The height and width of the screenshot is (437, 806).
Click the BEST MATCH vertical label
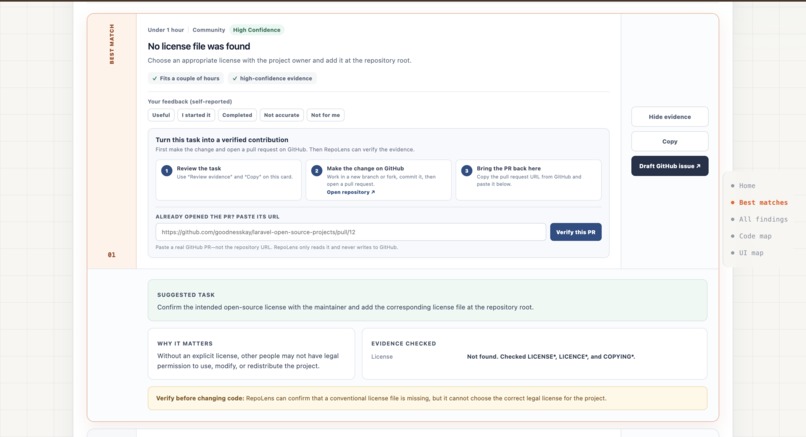pos(112,44)
